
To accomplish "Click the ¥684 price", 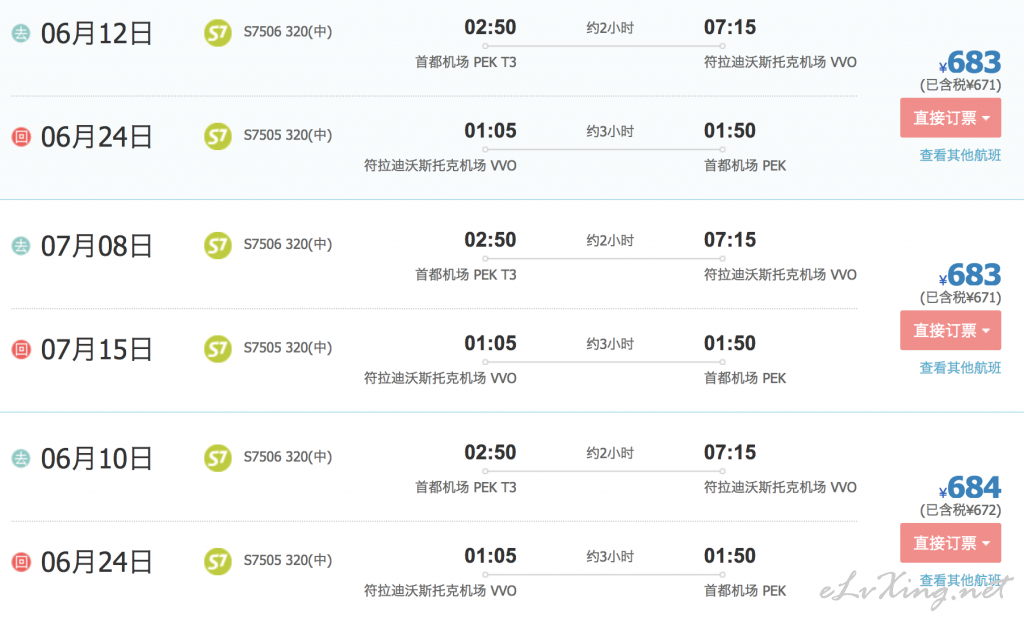I will (x=970, y=487).
